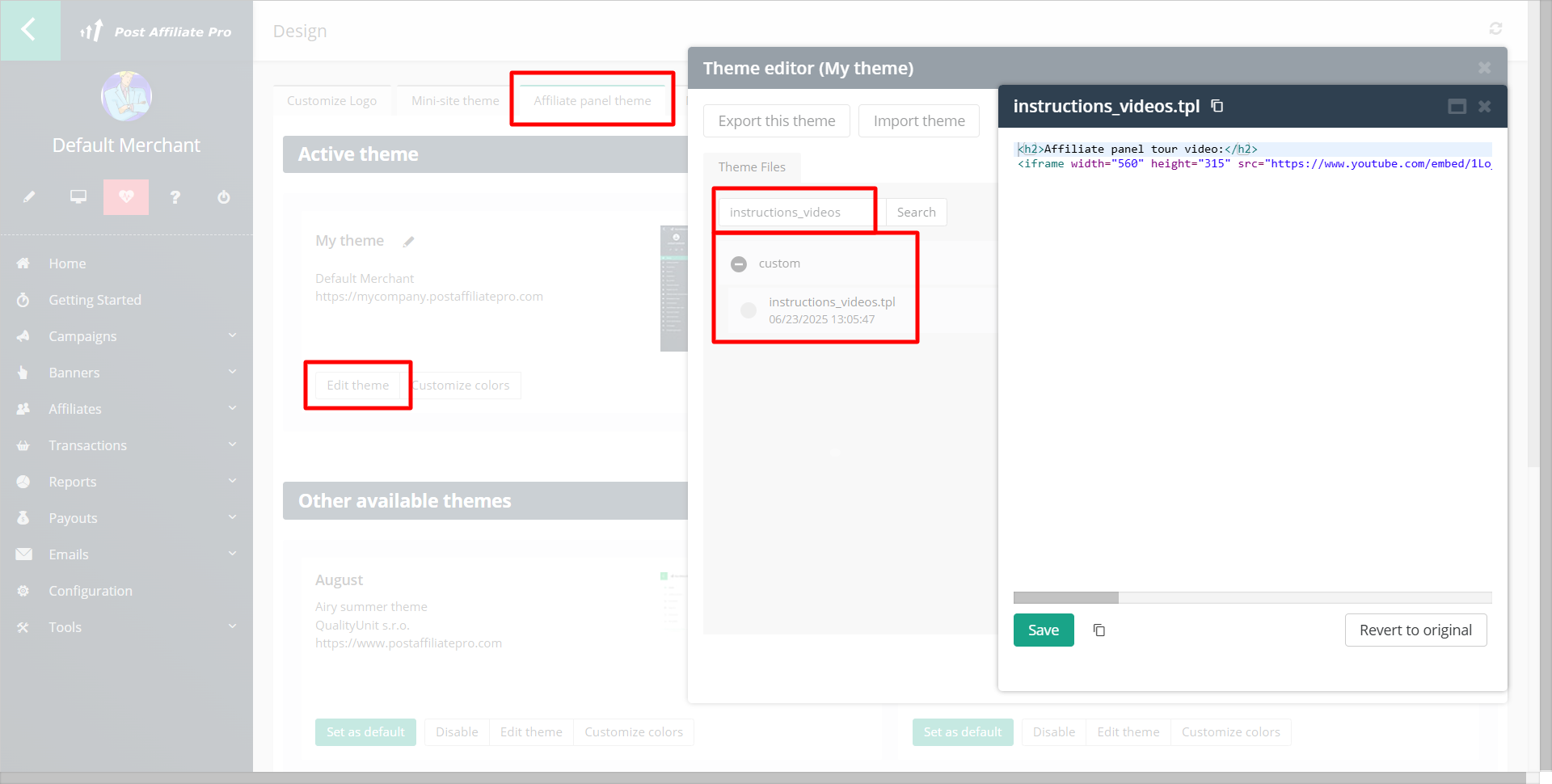
Task: Click the Affiliates people icon
Action: click(x=23, y=409)
